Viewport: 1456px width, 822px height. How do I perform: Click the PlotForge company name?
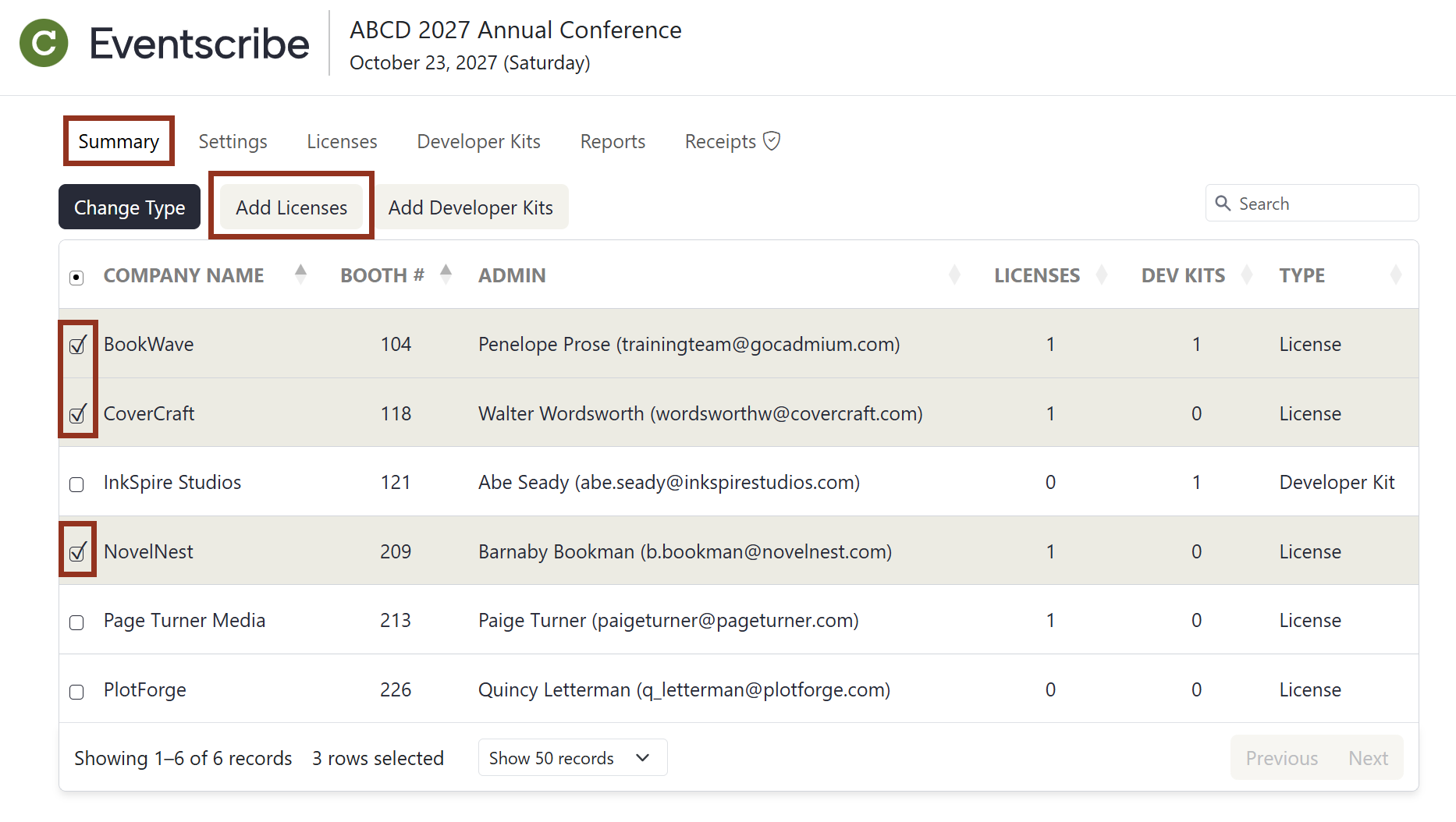point(145,689)
